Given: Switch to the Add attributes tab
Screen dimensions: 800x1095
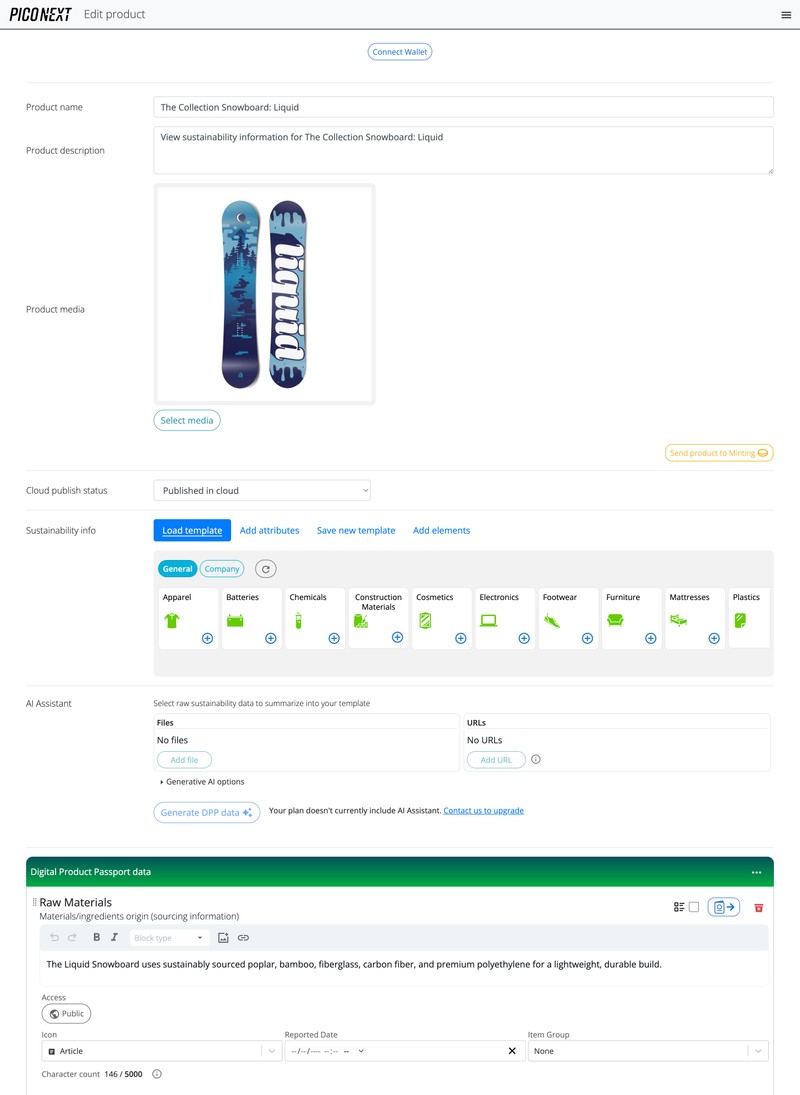Looking at the screenshot, I should 269,530.
